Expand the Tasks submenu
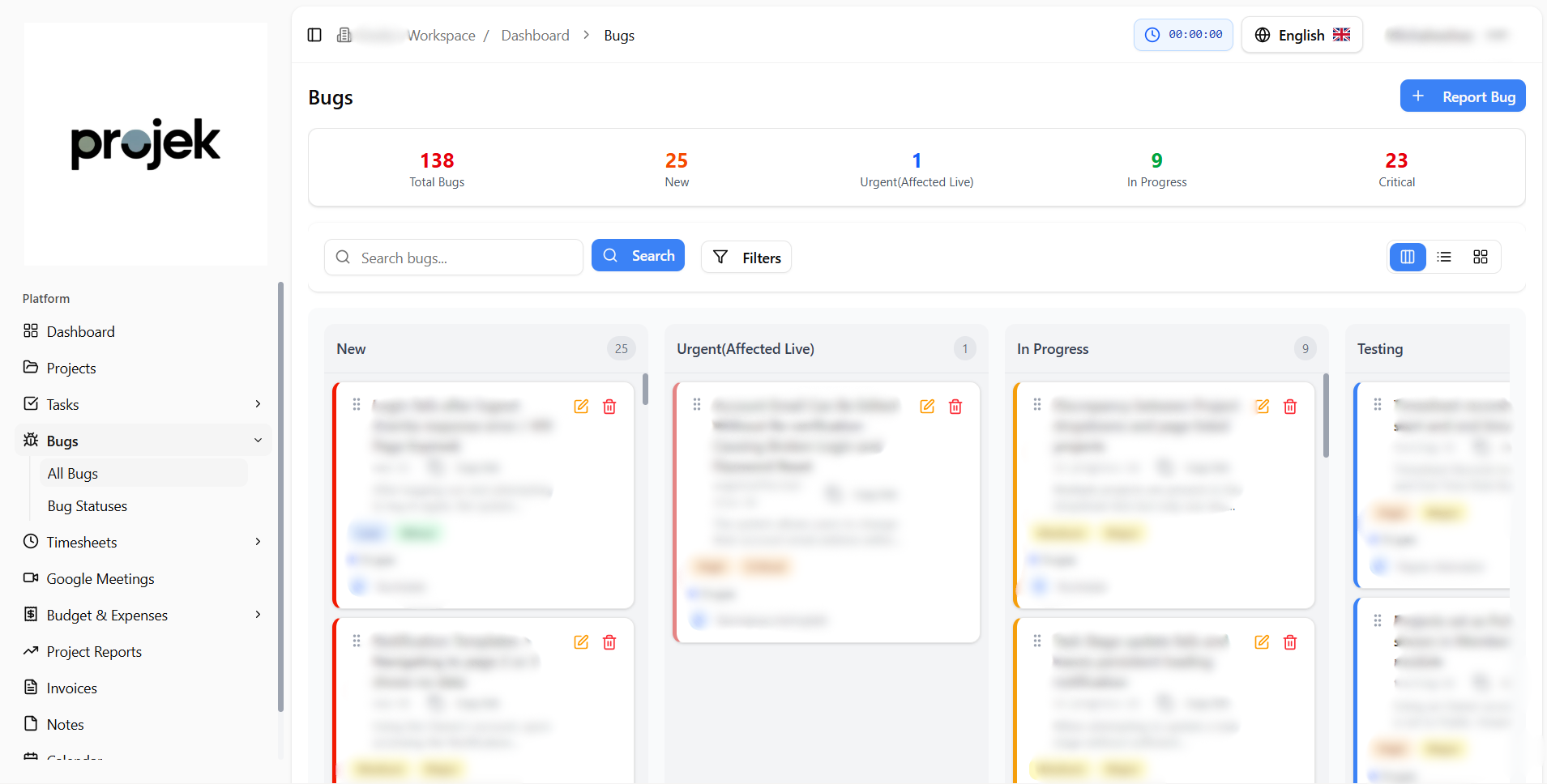The image size is (1547, 784). click(258, 404)
